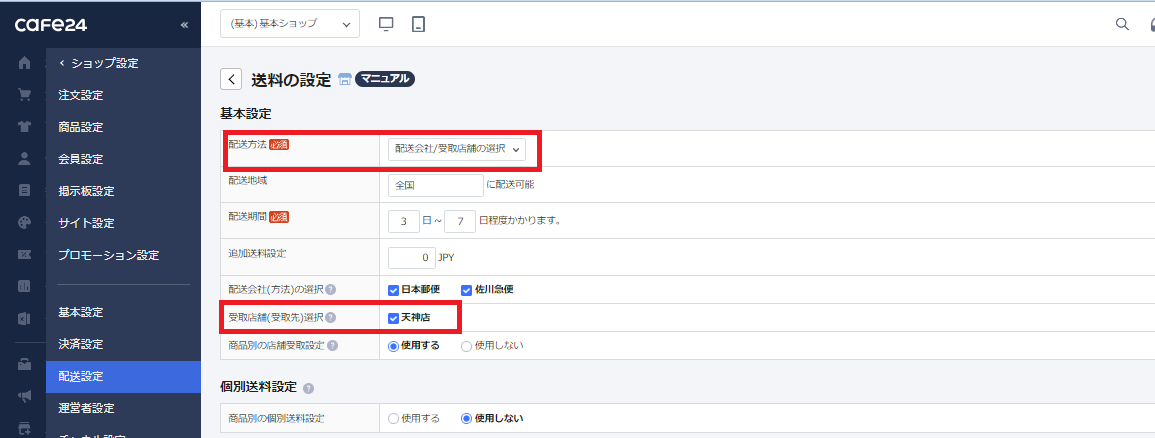
Task: Click help icon beside 商品別の店舗受取設定
Action: [333, 345]
